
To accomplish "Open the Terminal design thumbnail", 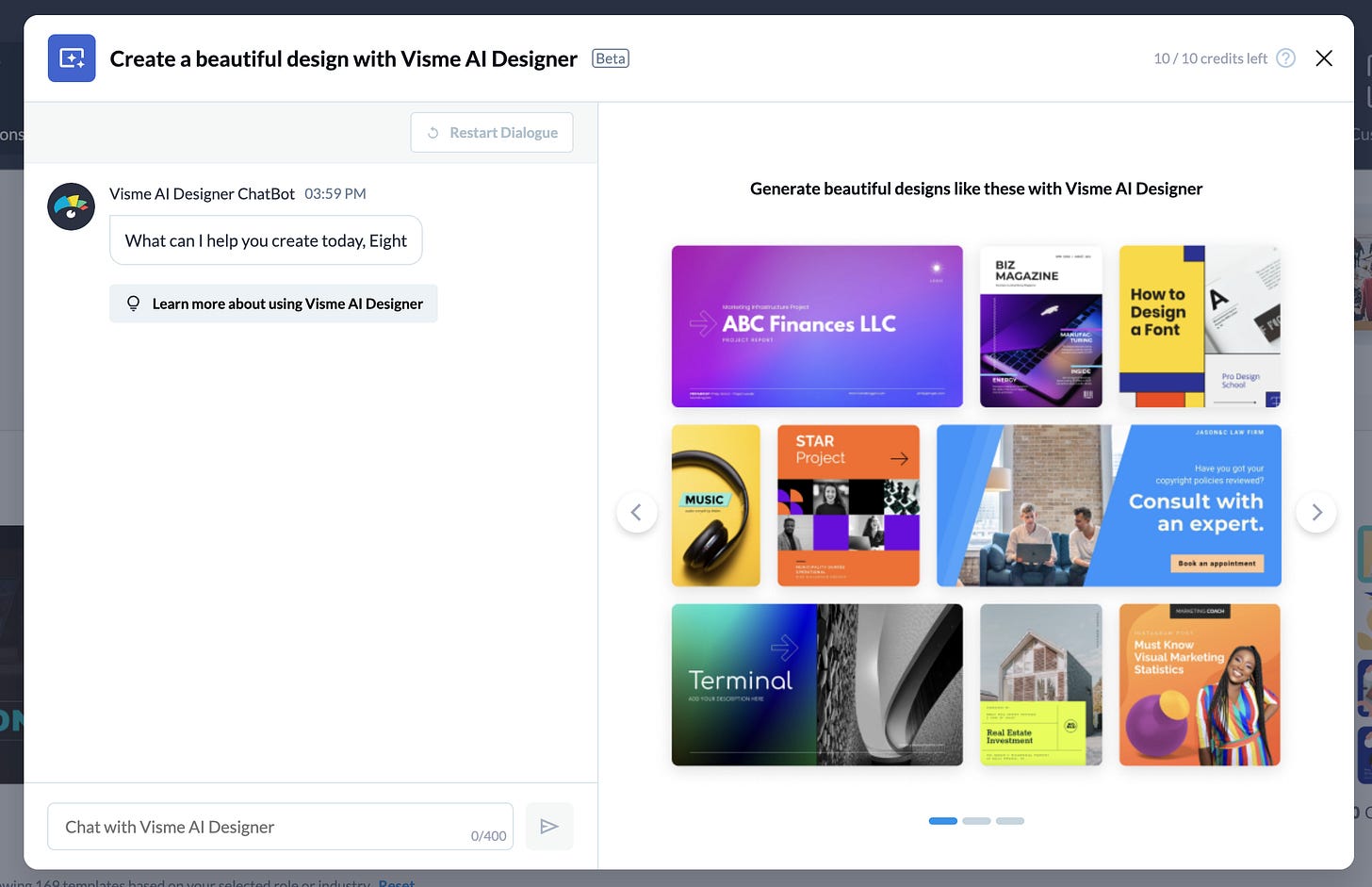I will (x=817, y=684).
